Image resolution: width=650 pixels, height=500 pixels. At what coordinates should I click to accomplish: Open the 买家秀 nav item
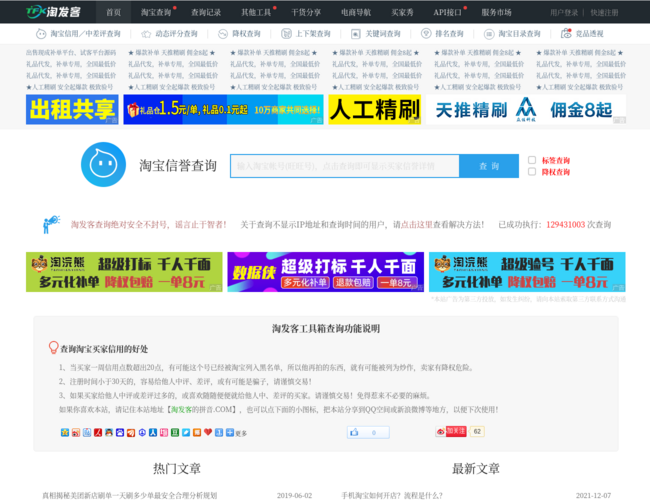tap(402, 12)
